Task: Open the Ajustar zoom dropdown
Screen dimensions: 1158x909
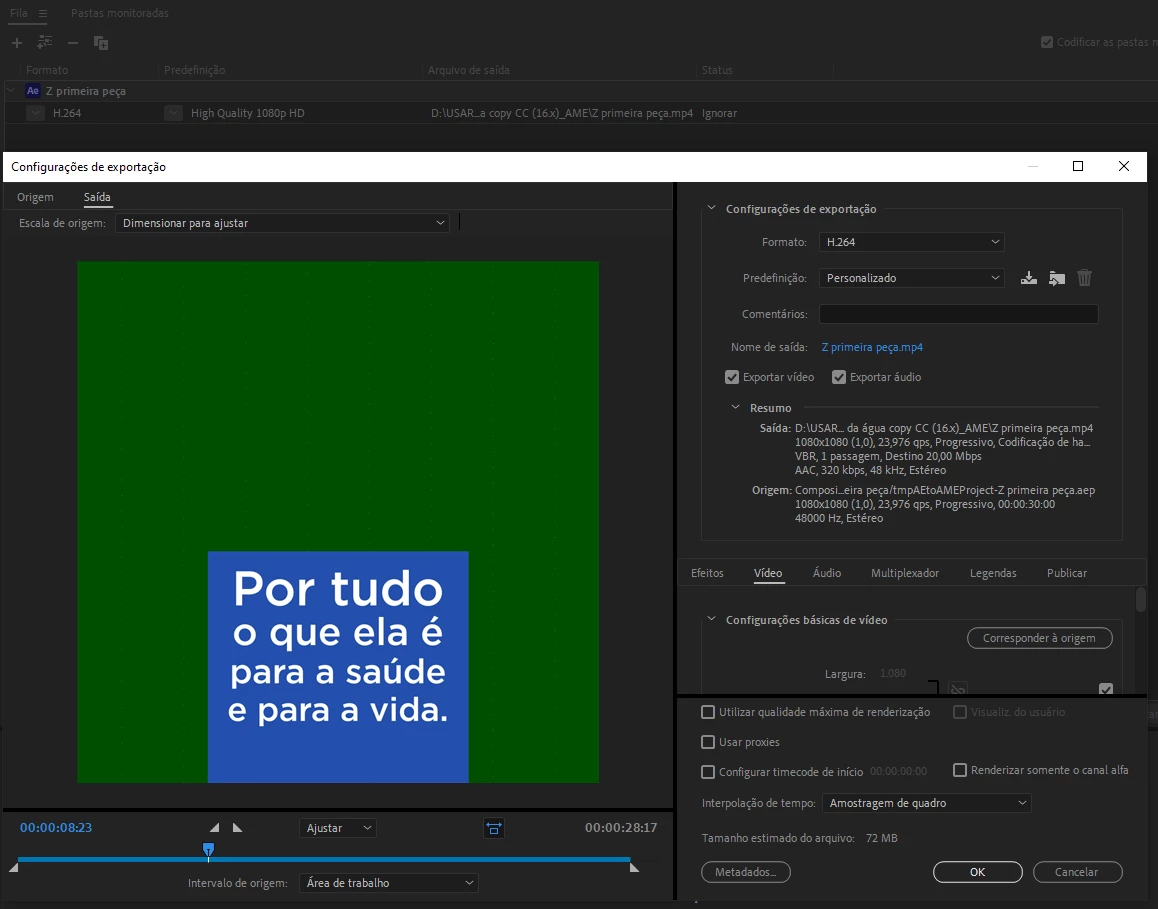Action: (x=338, y=829)
